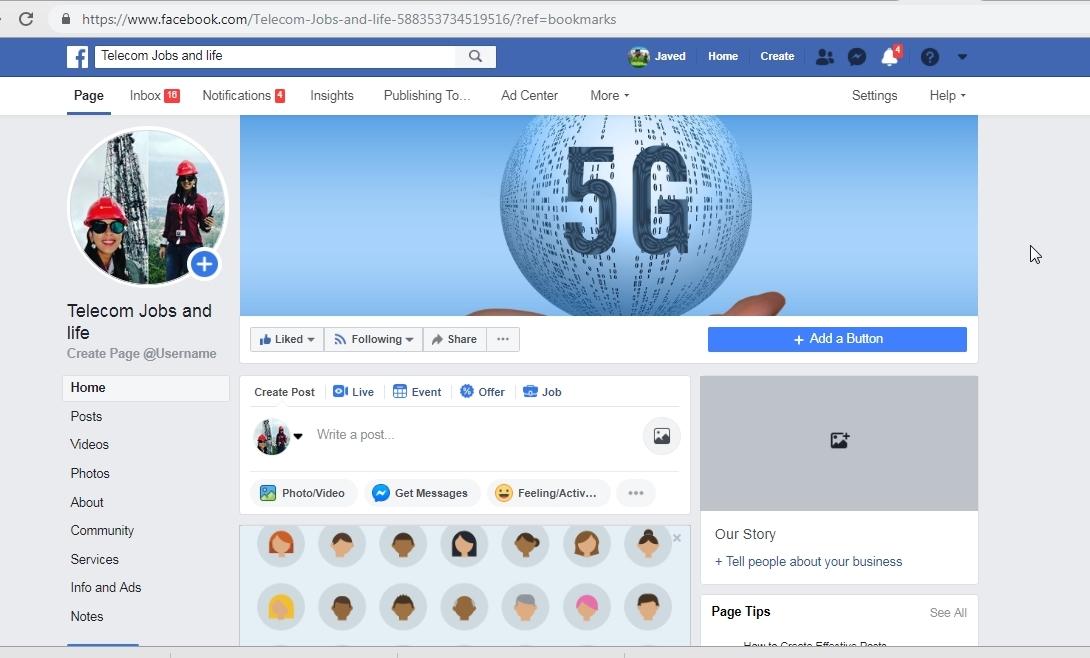1090x658 pixels.
Task: Click the Feeling/Activity button
Action: pos(548,493)
